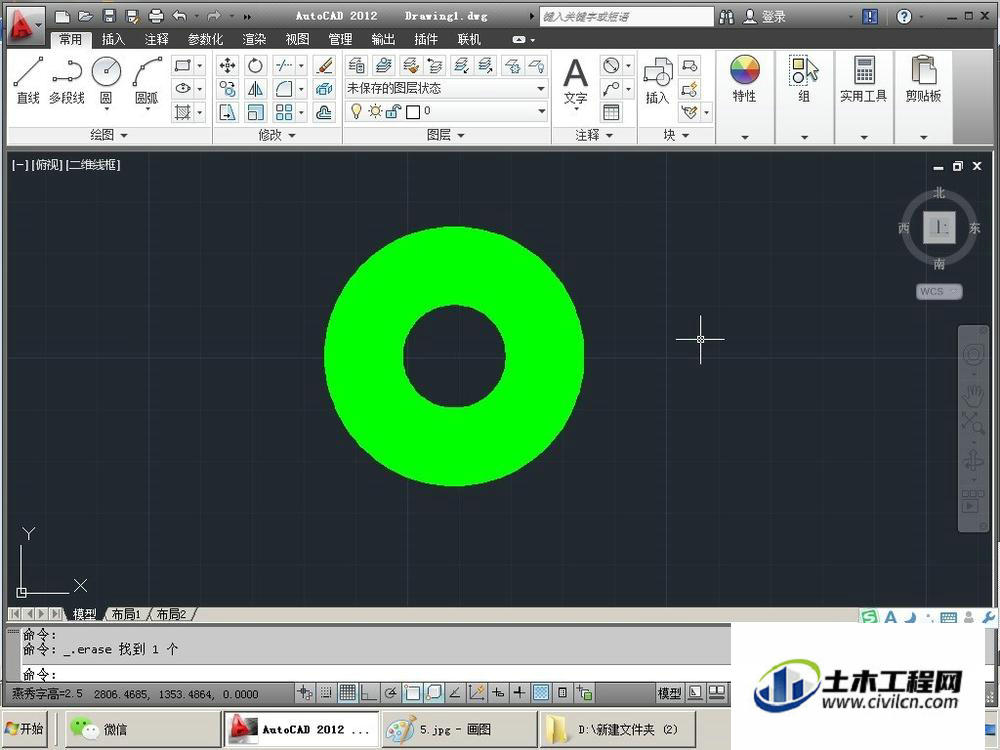Image resolution: width=1000 pixels, height=750 pixels.
Task: Click the Sign In (登录) button
Action: [765, 17]
